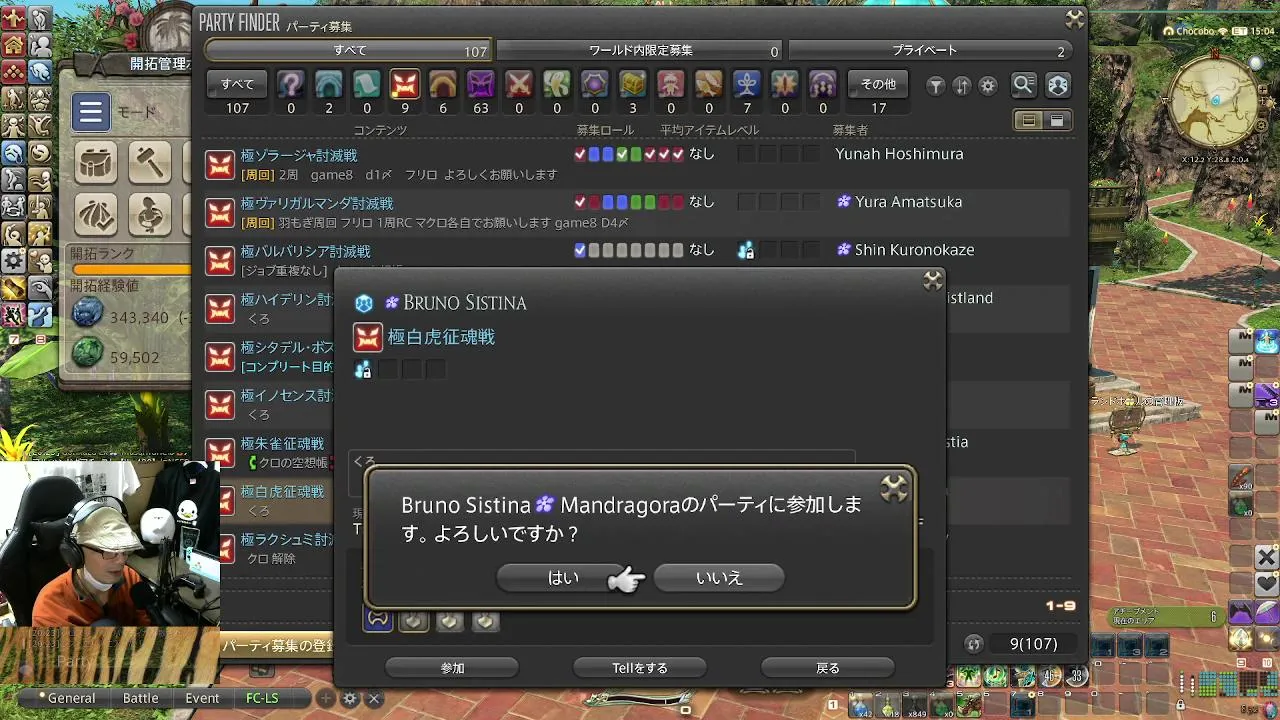Open the recruit members registration icon
Image resolution: width=1280 pixels, height=720 pixels.
click(1058, 85)
